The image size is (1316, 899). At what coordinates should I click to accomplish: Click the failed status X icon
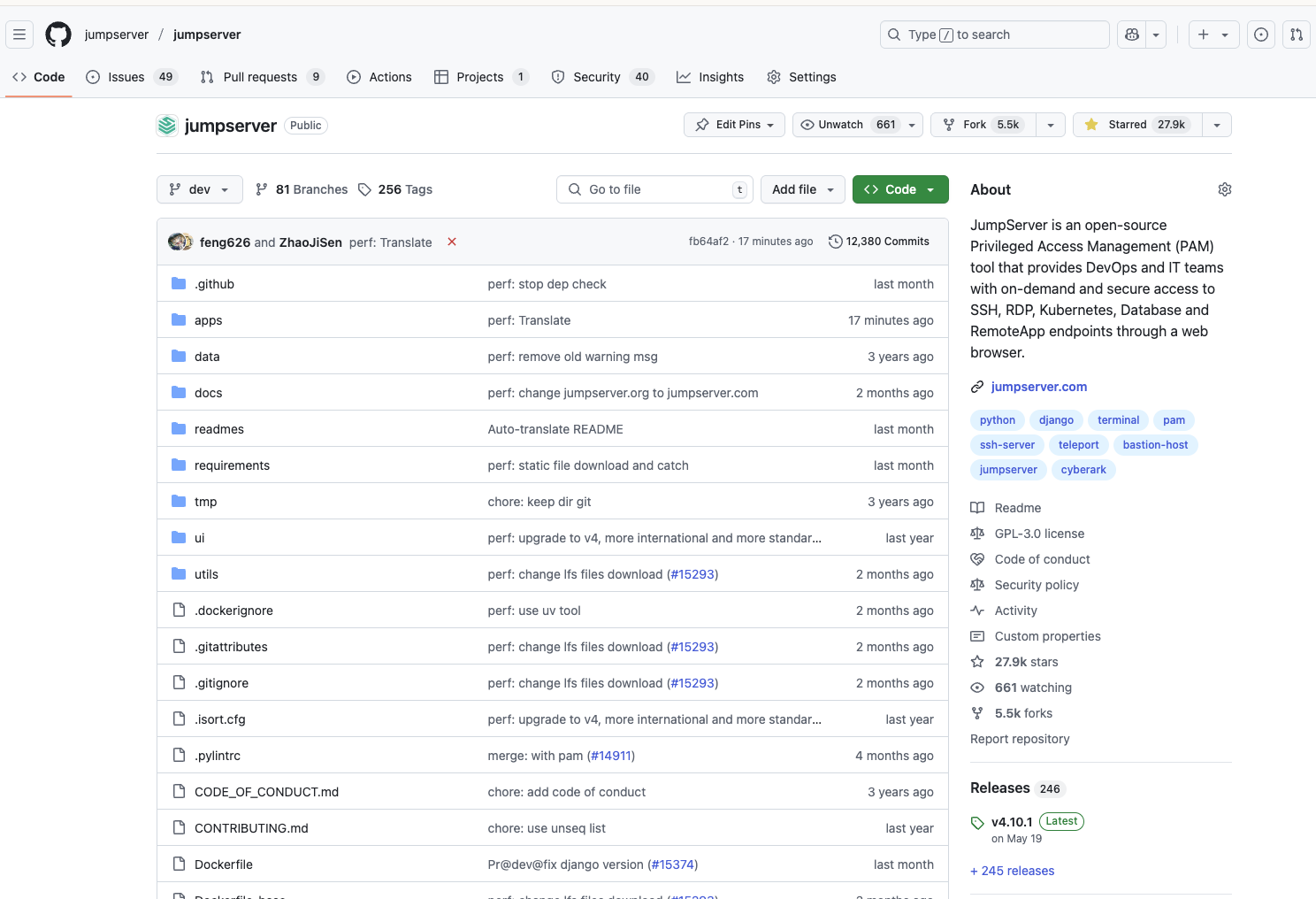coord(452,242)
